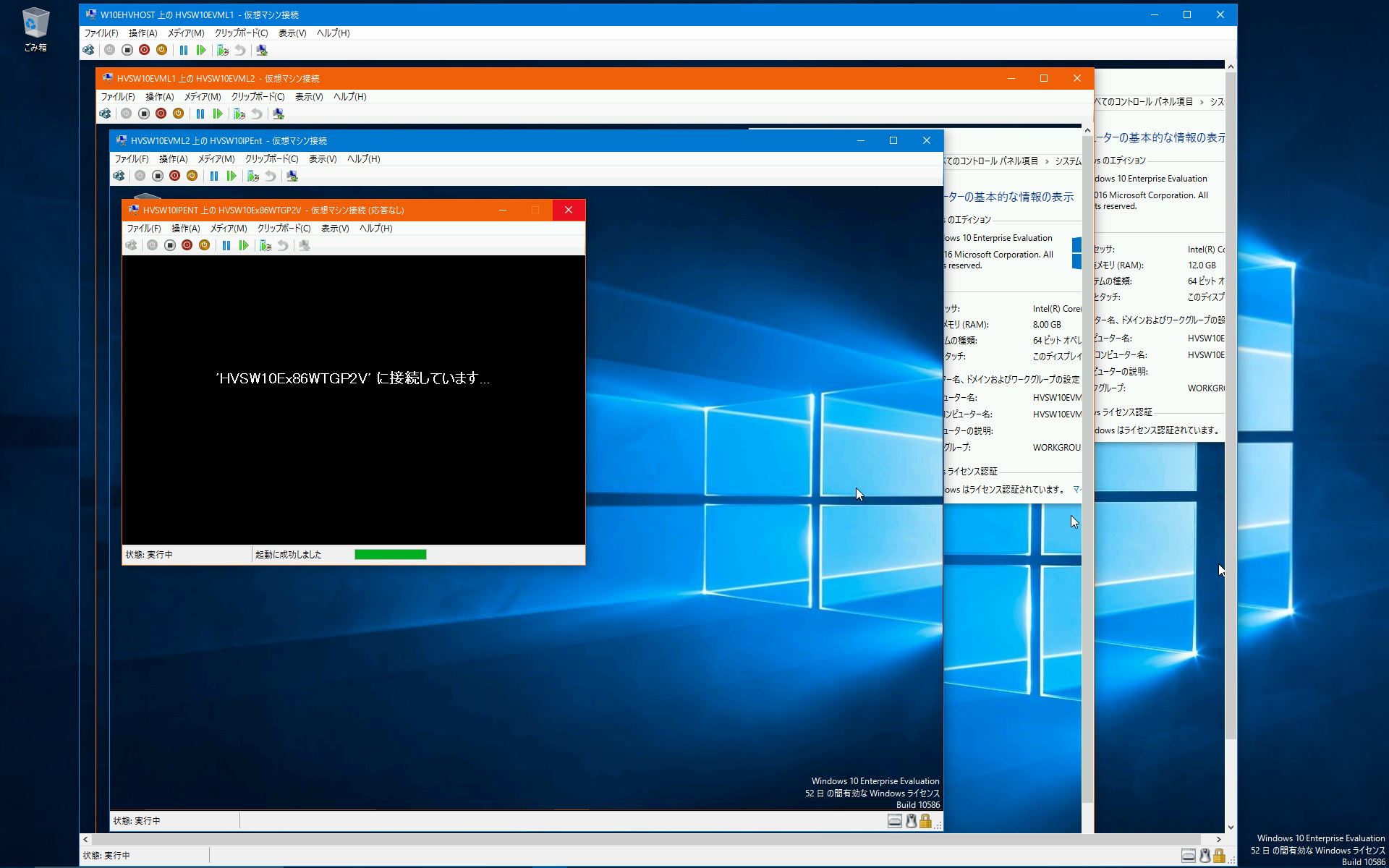1389x868 pixels.
Task: Click green startup progress bar in HVSW10Ex86WTGP2V window
Action: pyautogui.click(x=391, y=555)
